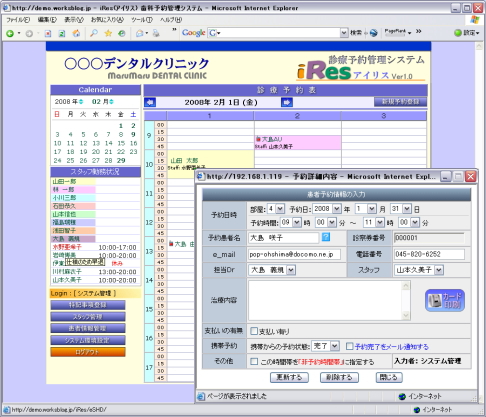Click the new reservation registration button
This screenshot has width=486, height=417.
click(x=400, y=102)
